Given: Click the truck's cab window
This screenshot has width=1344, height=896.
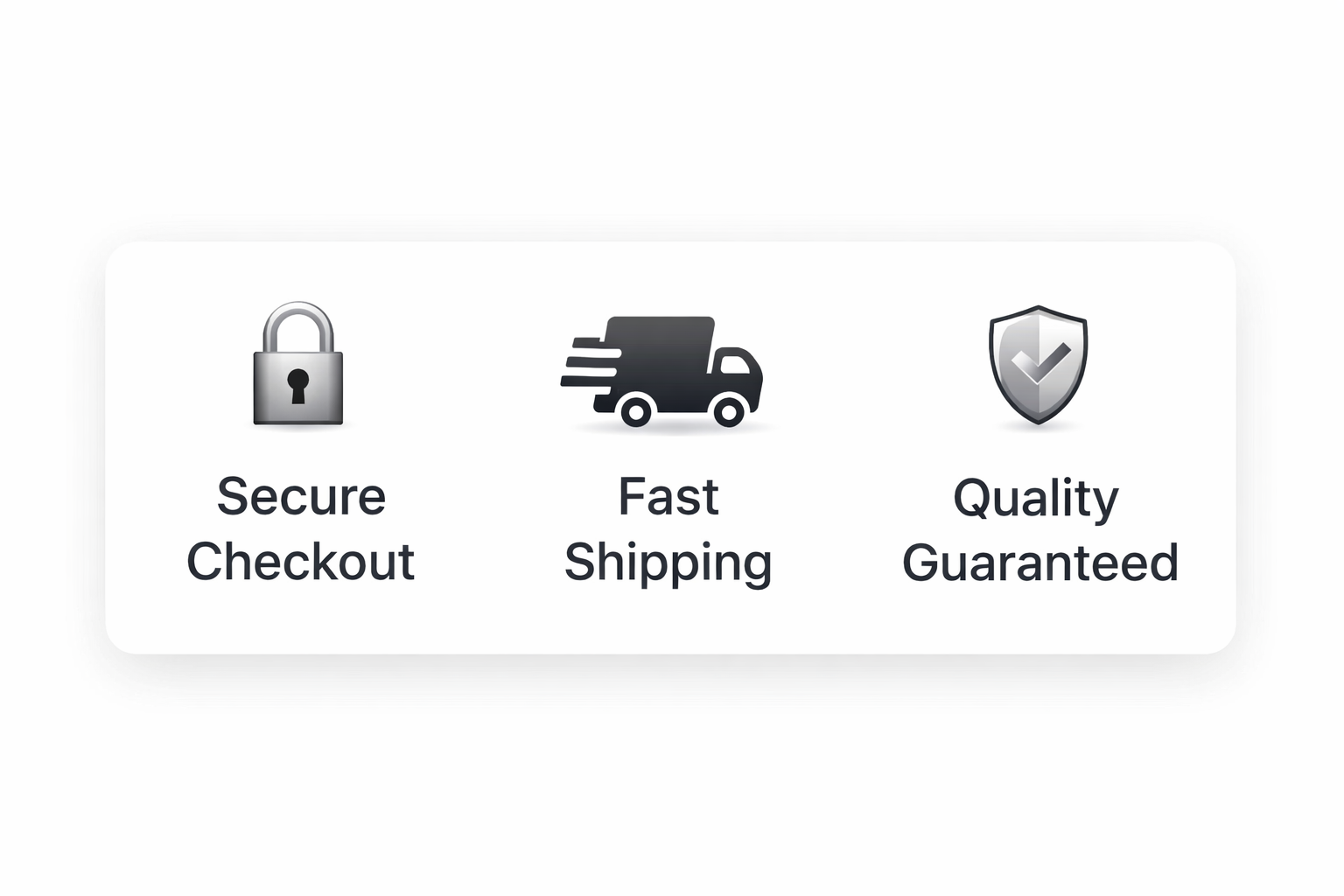Looking at the screenshot, I should pos(733,363).
